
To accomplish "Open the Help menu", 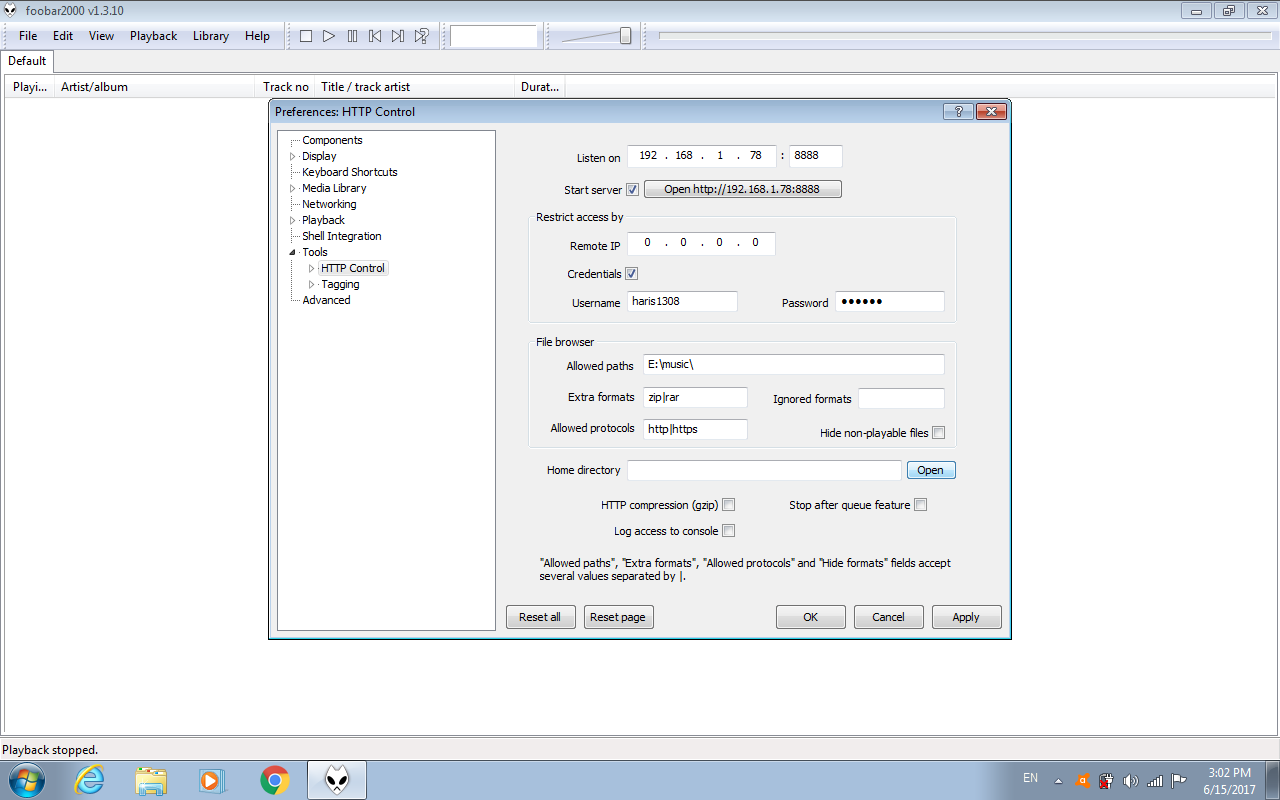I will (x=257, y=36).
